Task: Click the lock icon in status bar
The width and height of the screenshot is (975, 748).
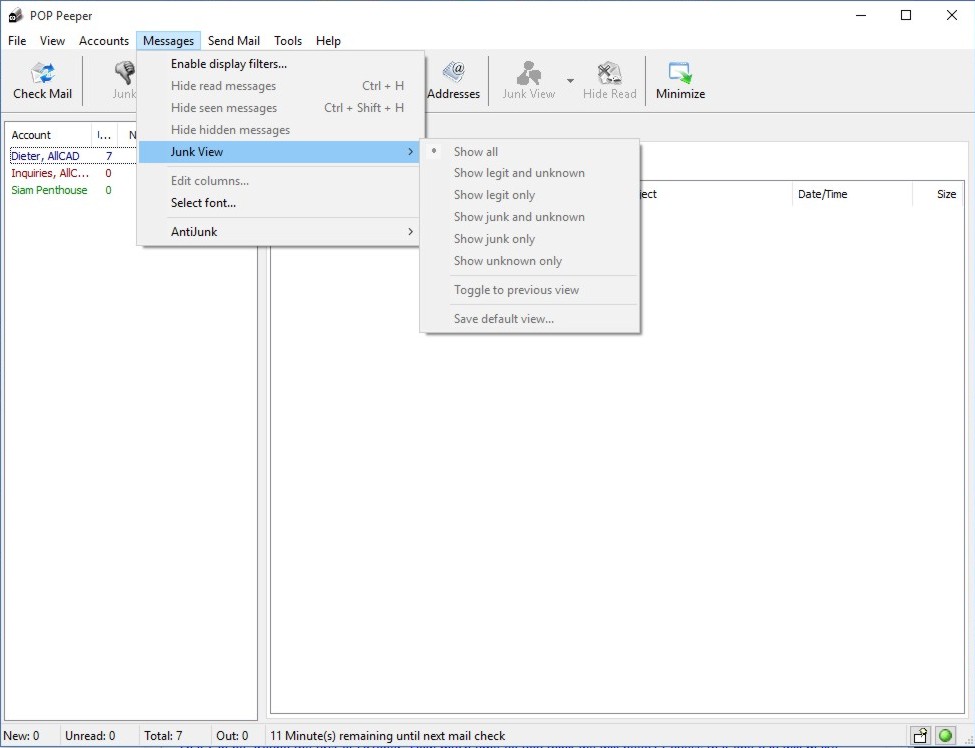Action: click(920, 736)
